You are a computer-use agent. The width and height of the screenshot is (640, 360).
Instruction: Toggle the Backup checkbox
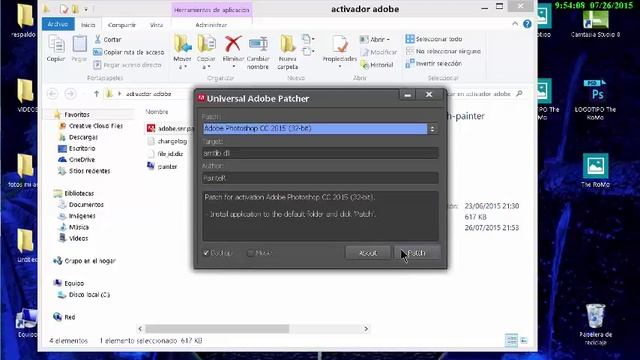[x=206, y=253]
